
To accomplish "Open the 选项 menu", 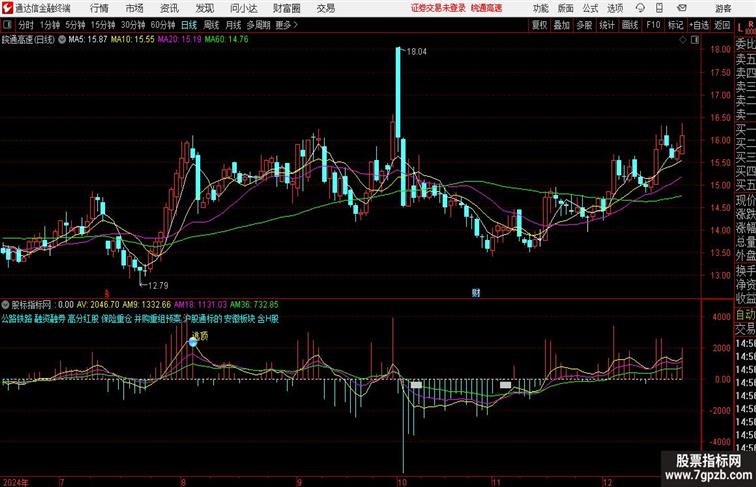I will pyautogui.click(x=615, y=8).
